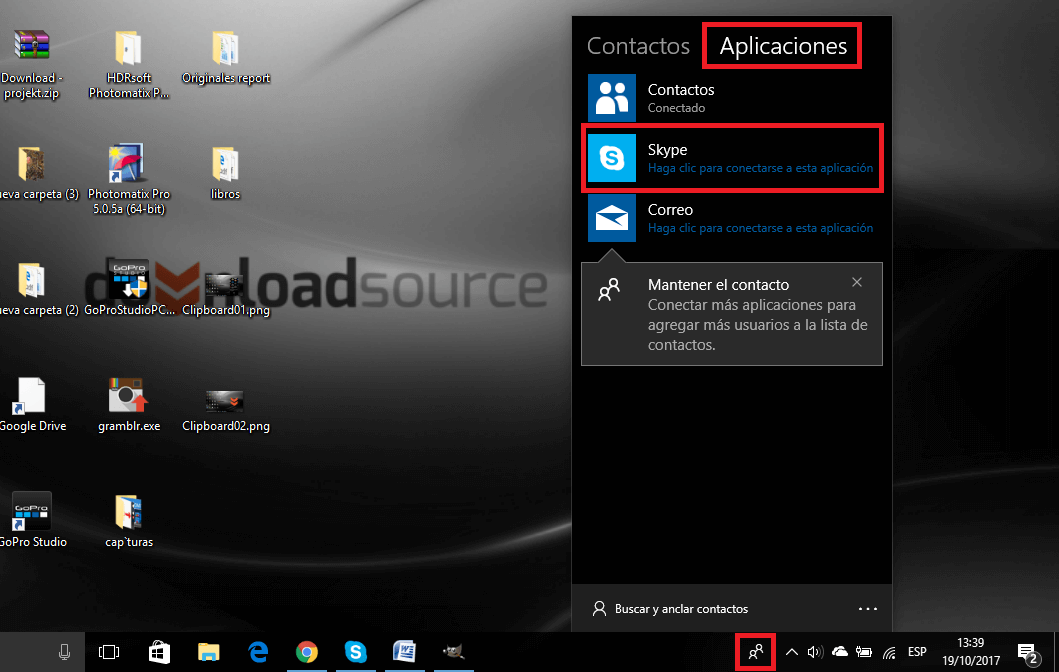This screenshot has height=672, width=1059.
Task: Select gramblr.exe on the desktop
Action: [x=128, y=405]
